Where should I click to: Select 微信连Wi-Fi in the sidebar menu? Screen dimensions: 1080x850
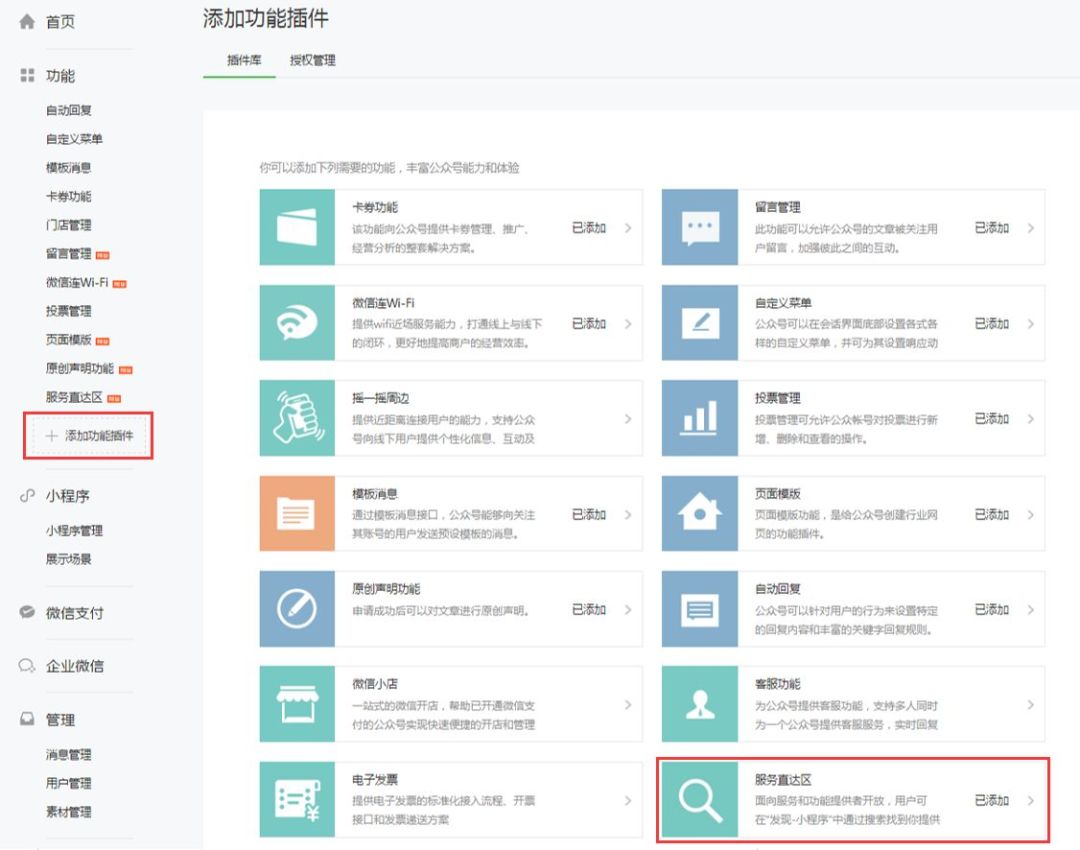pos(77,282)
